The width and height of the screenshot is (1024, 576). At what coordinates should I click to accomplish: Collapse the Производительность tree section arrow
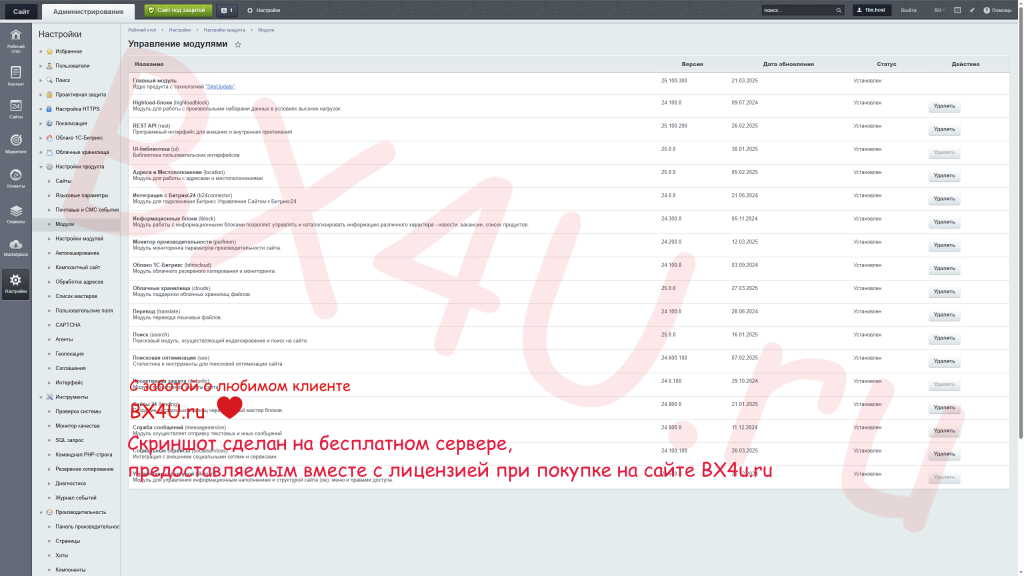40,512
